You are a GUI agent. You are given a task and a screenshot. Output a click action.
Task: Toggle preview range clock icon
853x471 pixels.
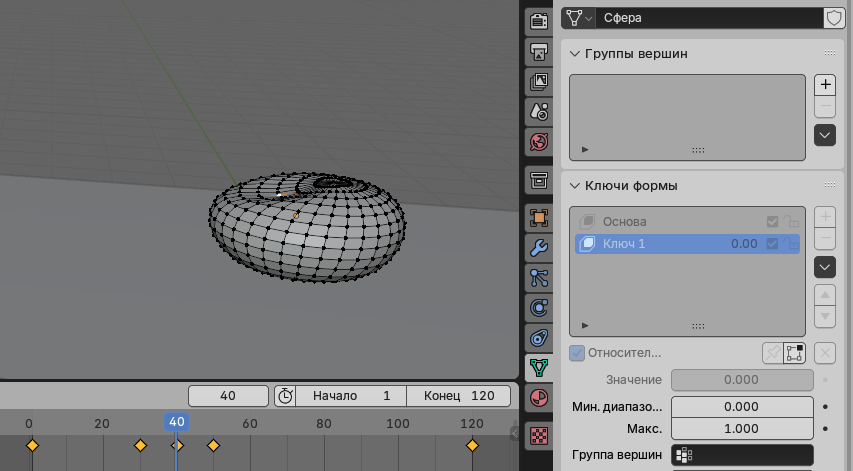click(285, 396)
